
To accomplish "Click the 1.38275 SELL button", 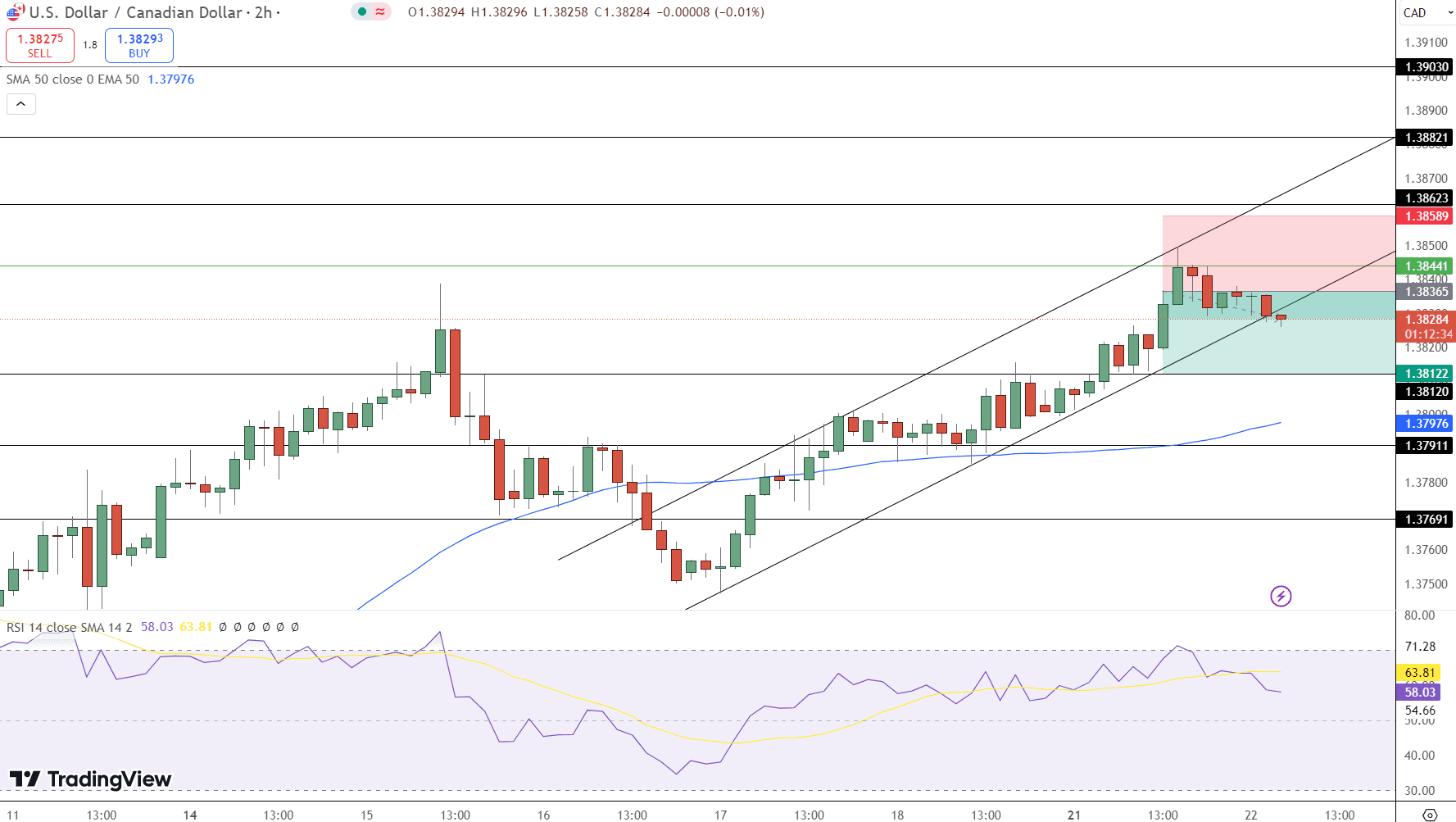I will tap(40, 45).
